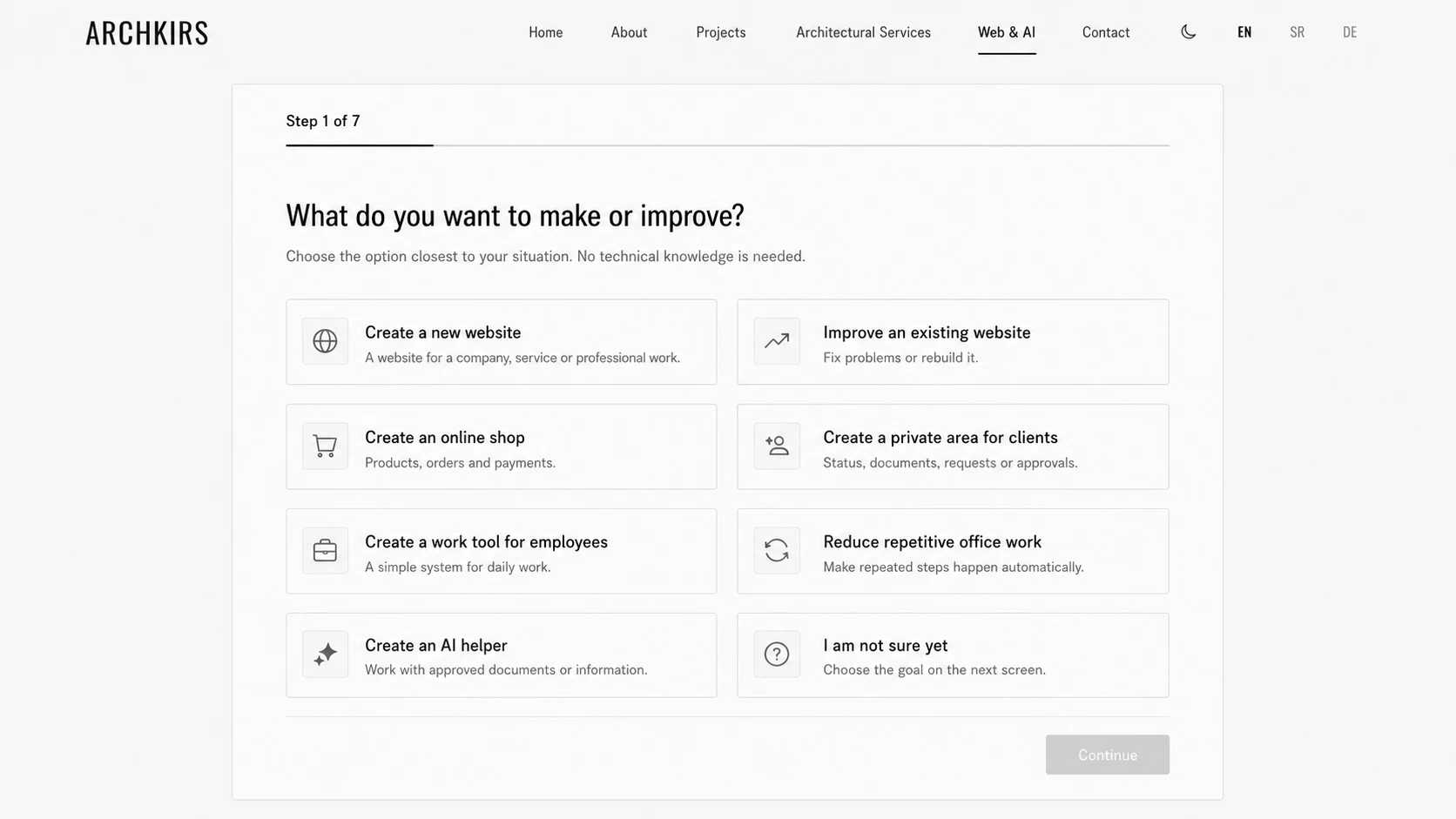
Task: Click the description 'Products, orders and payments.'
Action: pos(460,463)
